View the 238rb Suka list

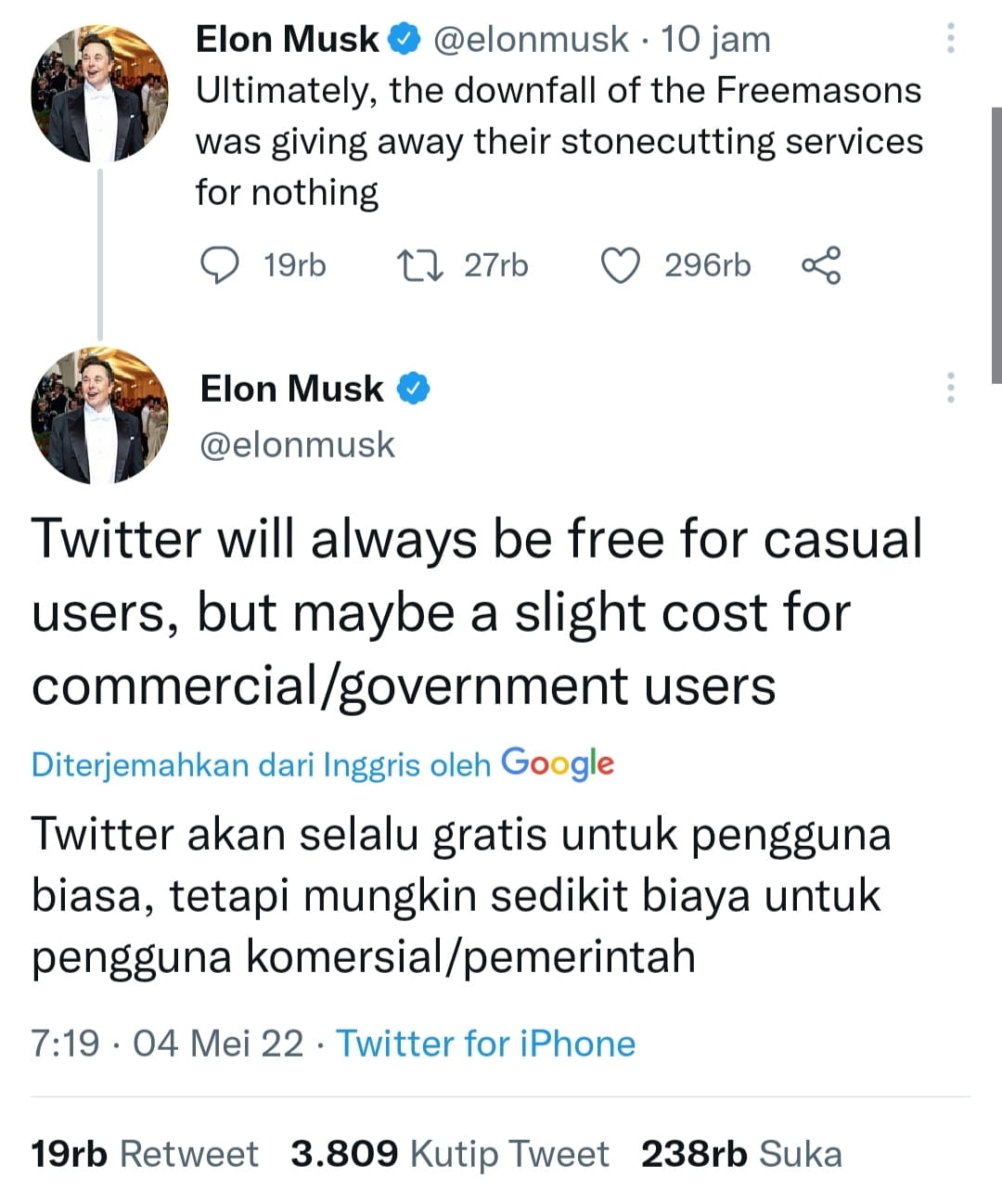pyautogui.click(x=741, y=1154)
